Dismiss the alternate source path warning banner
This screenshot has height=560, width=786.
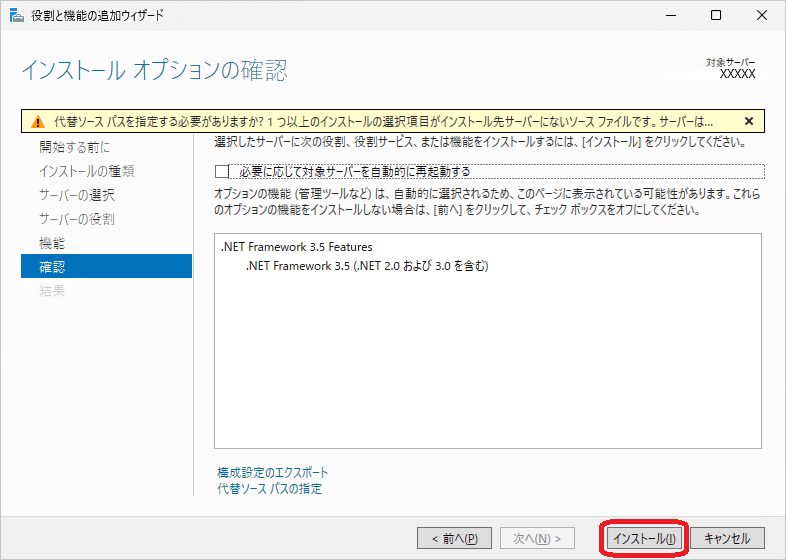point(748,121)
